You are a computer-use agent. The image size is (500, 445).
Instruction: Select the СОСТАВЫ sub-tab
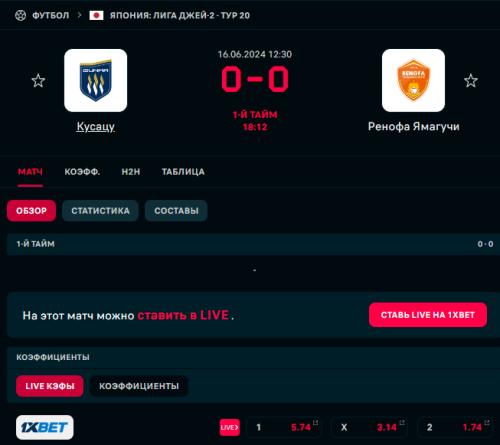point(176,211)
